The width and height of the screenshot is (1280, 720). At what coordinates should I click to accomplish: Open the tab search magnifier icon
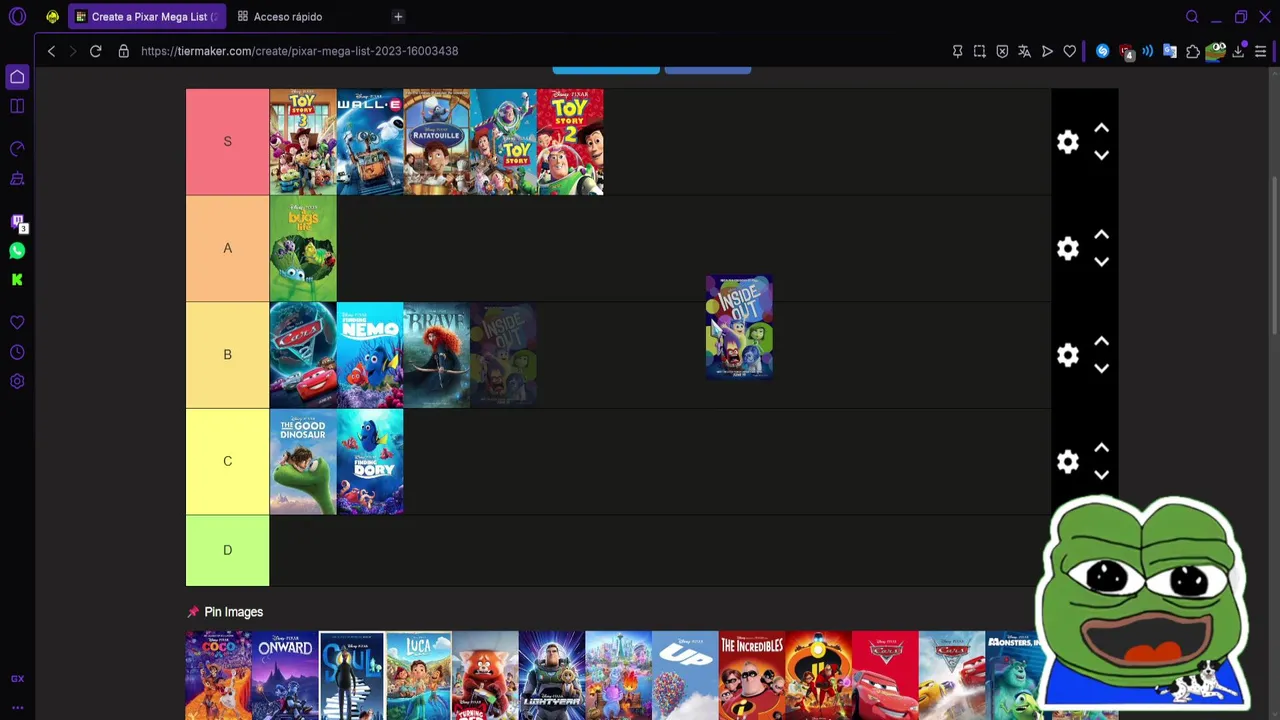click(x=1192, y=16)
